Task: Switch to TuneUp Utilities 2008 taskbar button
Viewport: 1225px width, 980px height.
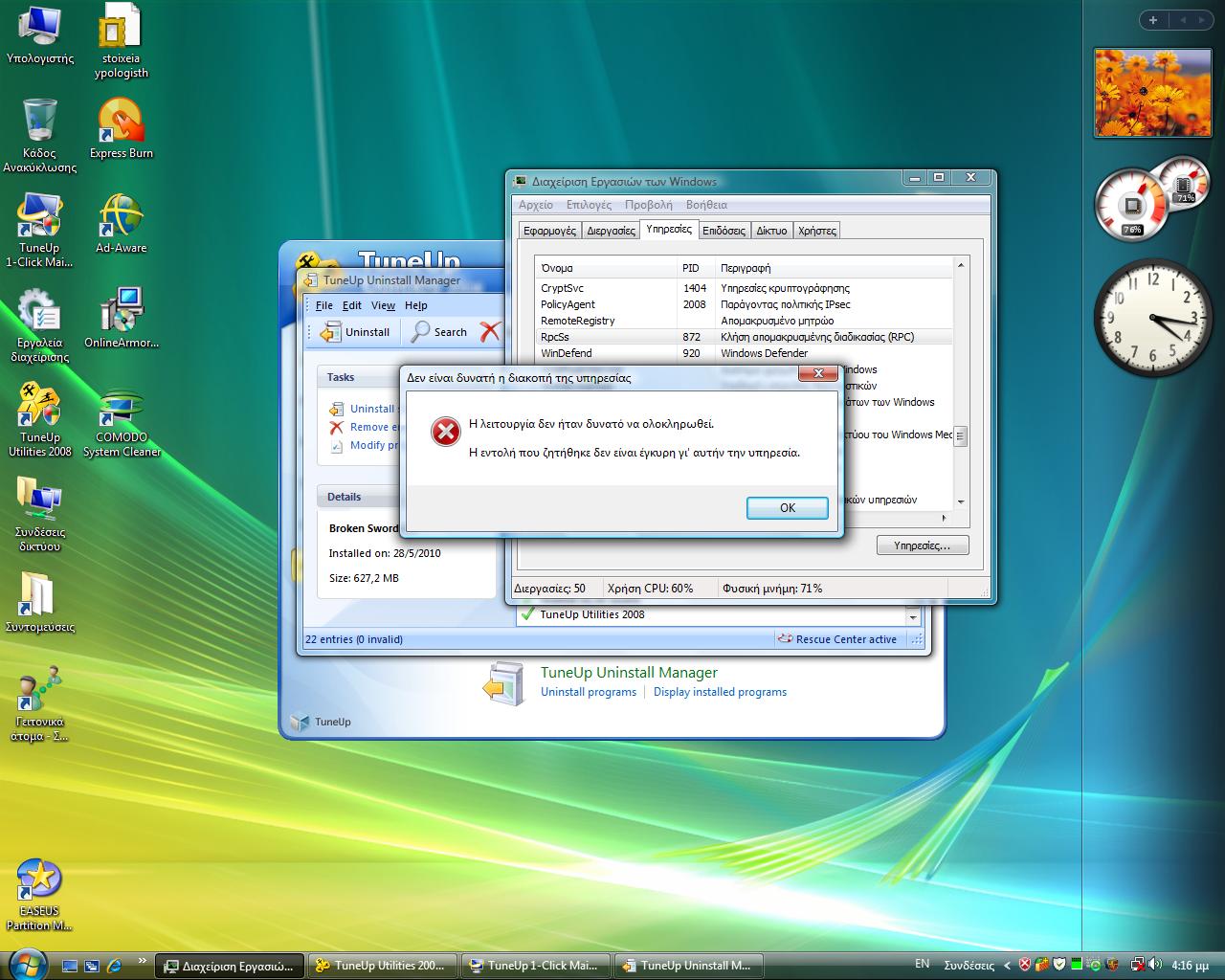Action: pyautogui.click(x=382, y=966)
